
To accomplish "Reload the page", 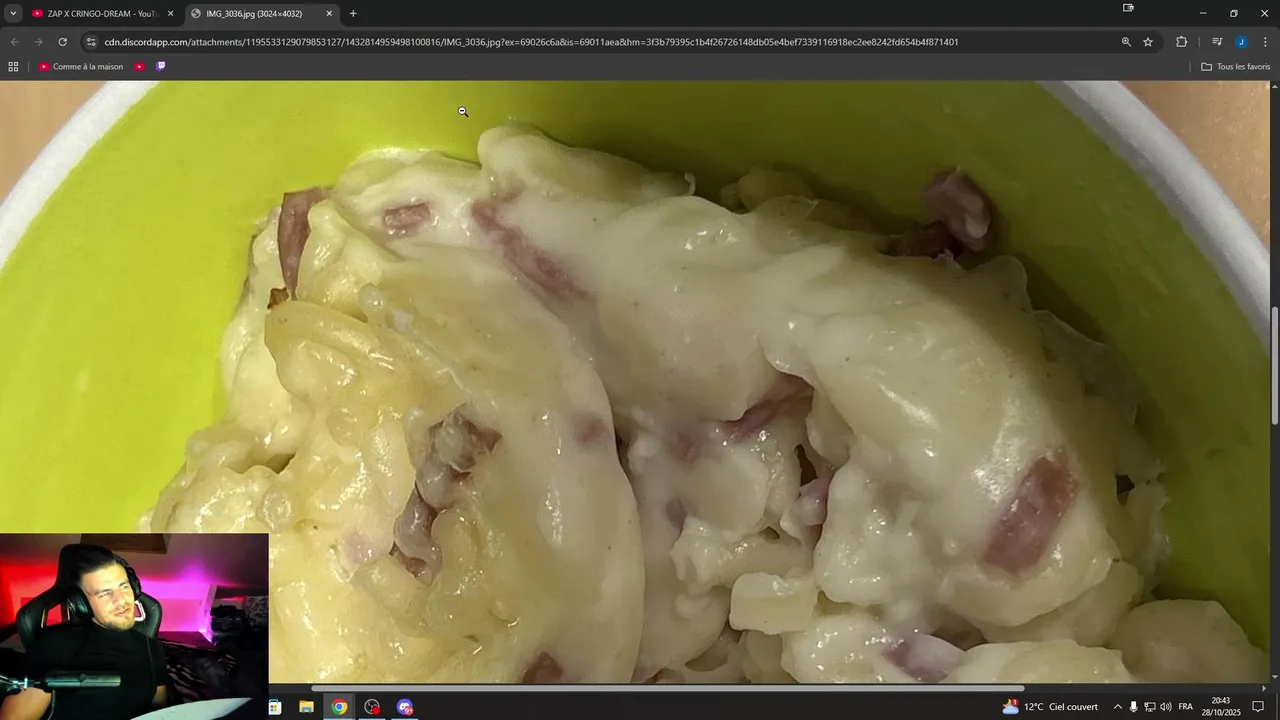I will [63, 42].
